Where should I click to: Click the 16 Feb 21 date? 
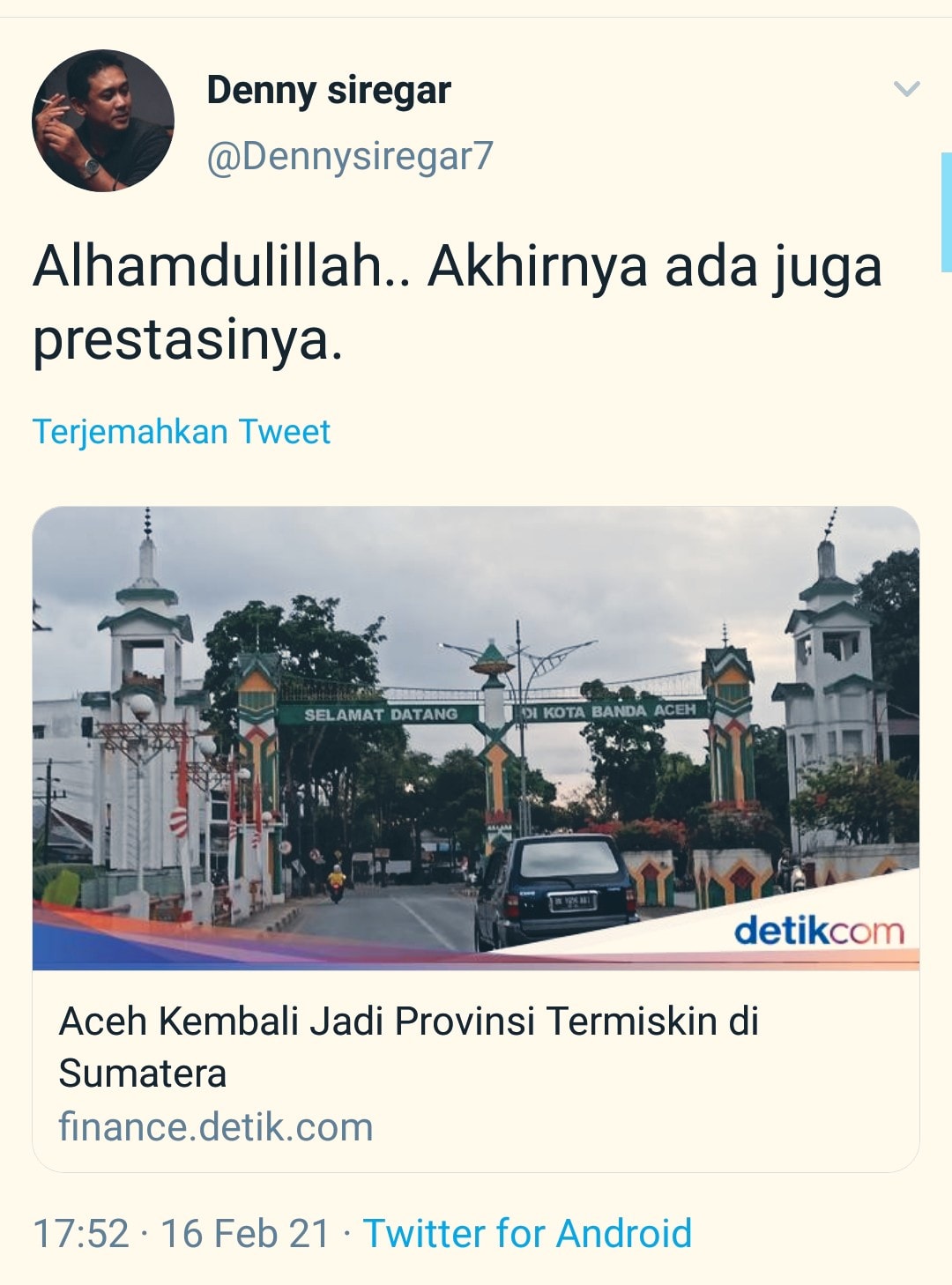(245, 1233)
